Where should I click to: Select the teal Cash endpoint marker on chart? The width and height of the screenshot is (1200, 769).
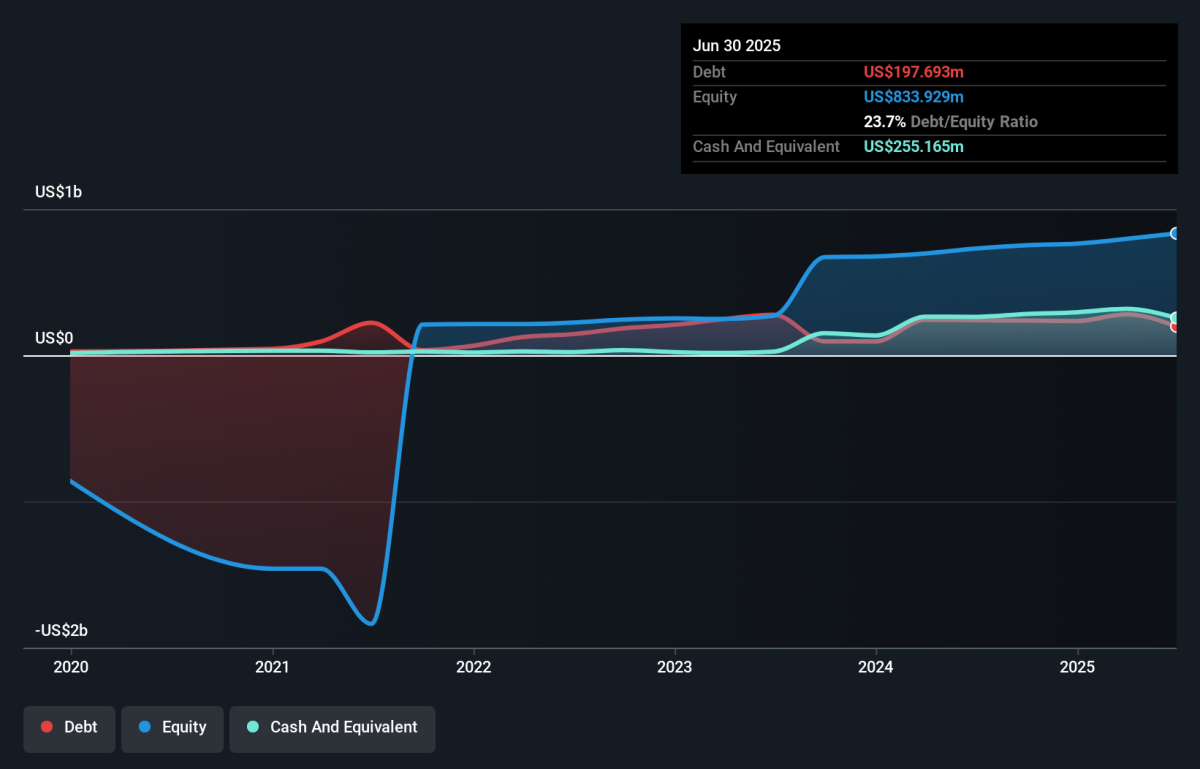1176,318
